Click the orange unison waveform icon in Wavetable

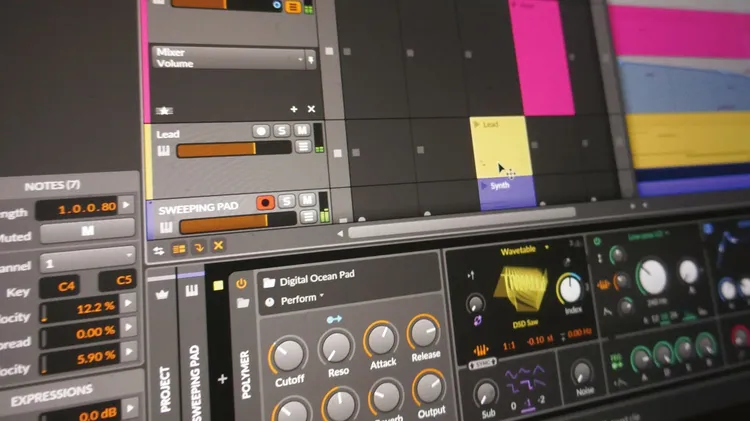(x=481, y=351)
